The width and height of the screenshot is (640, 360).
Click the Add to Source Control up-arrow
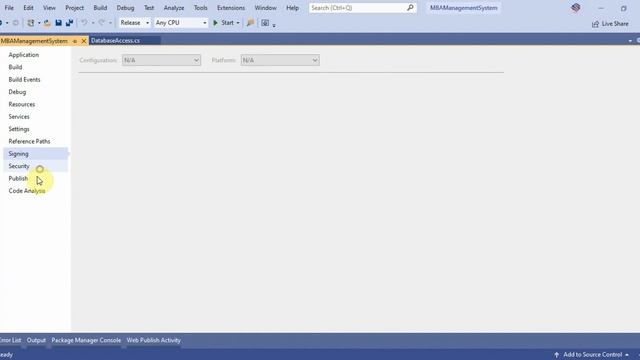556,355
